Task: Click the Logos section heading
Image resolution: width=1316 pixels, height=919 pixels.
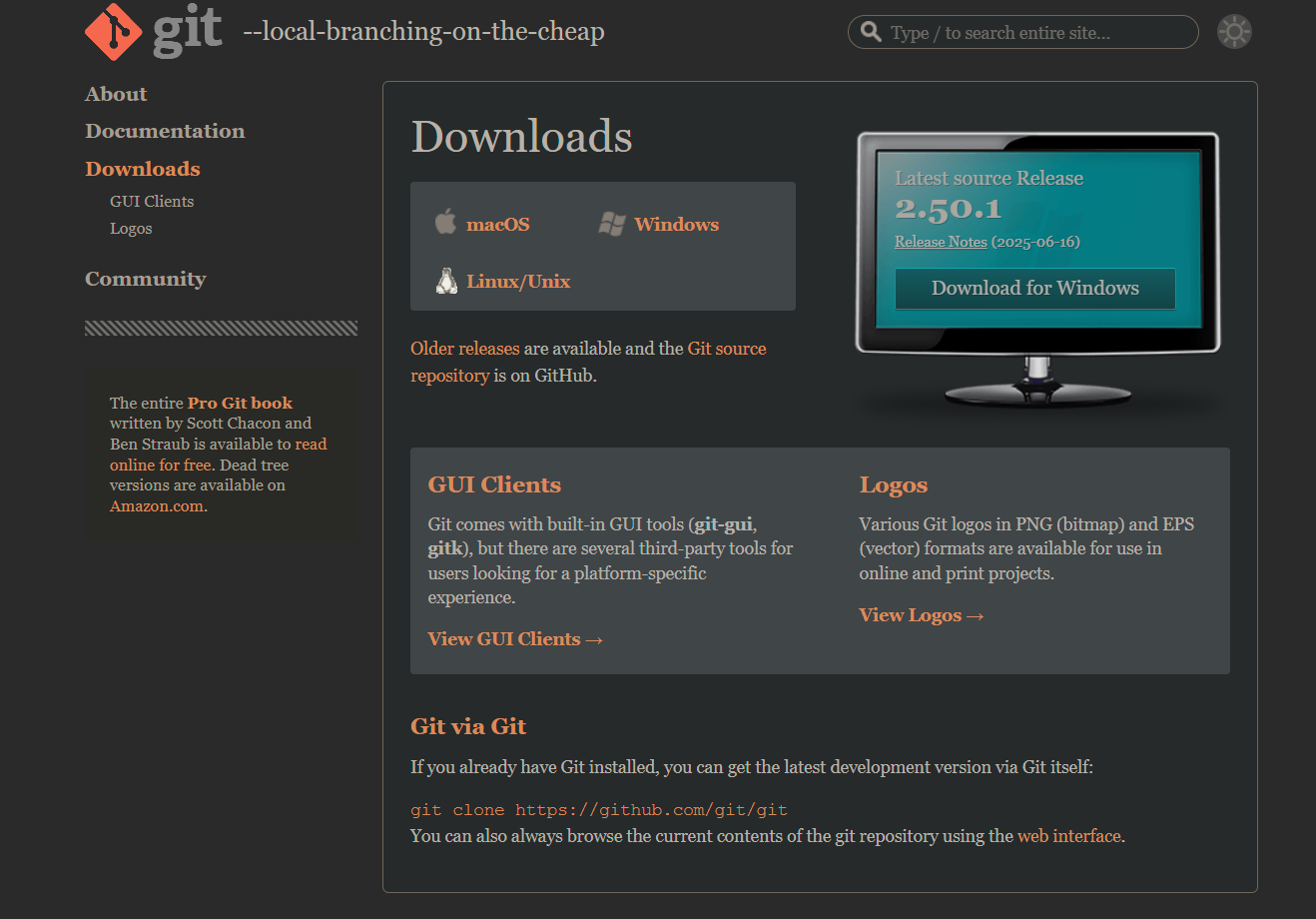Action: pos(894,484)
